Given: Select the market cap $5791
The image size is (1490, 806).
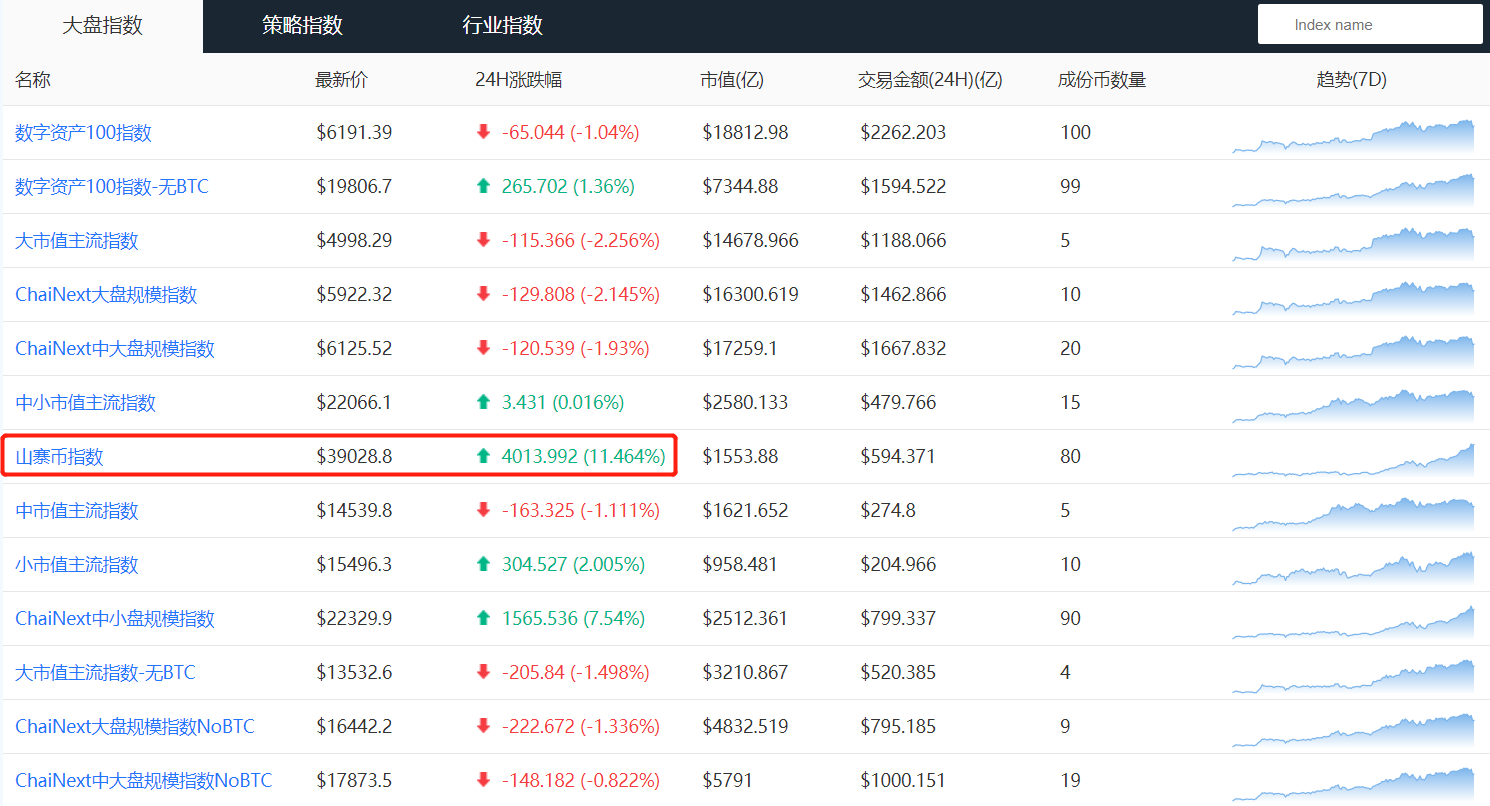Looking at the screenshot, I should coord(727,780).
